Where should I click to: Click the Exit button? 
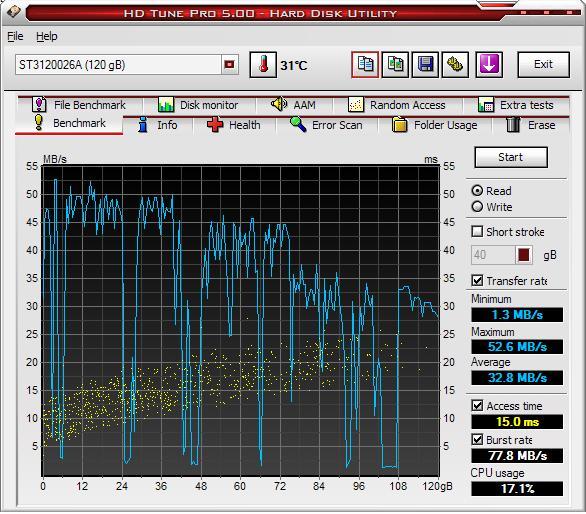[543, 65]
